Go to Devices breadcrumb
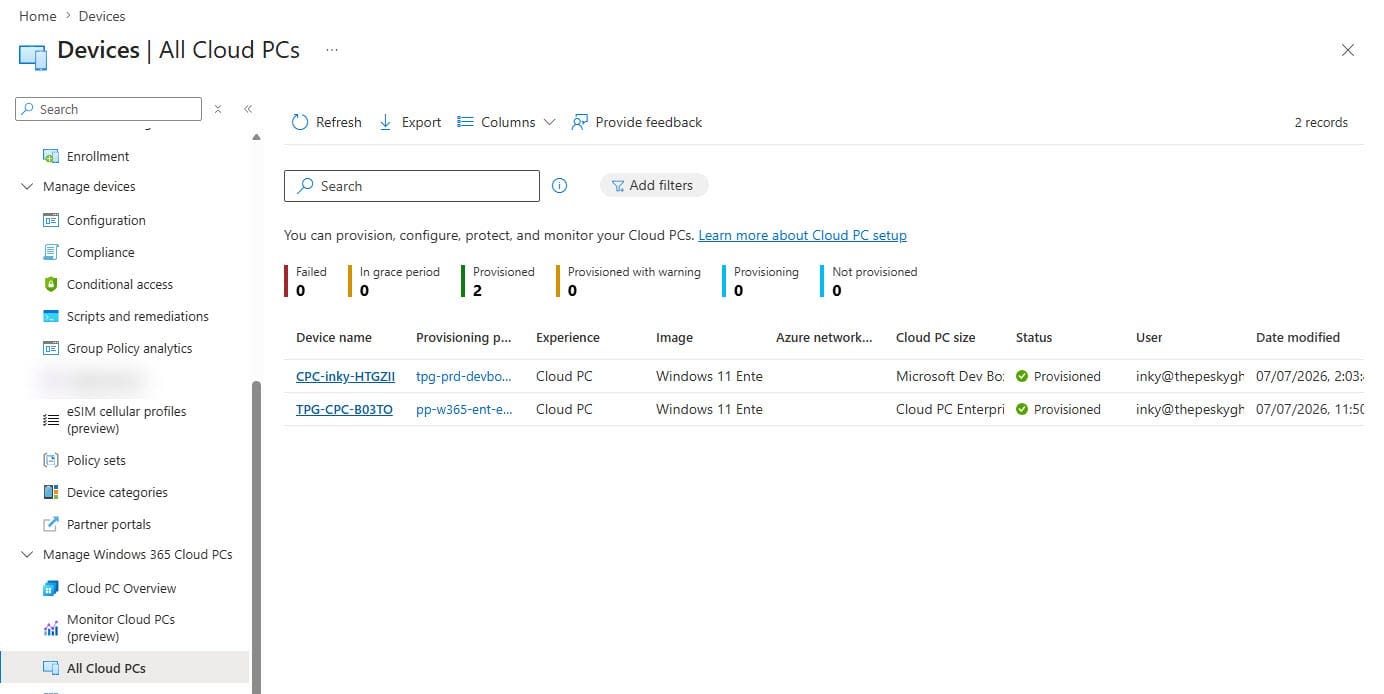Viewport: 1384px width, 694px height. [x=102, y=16]
